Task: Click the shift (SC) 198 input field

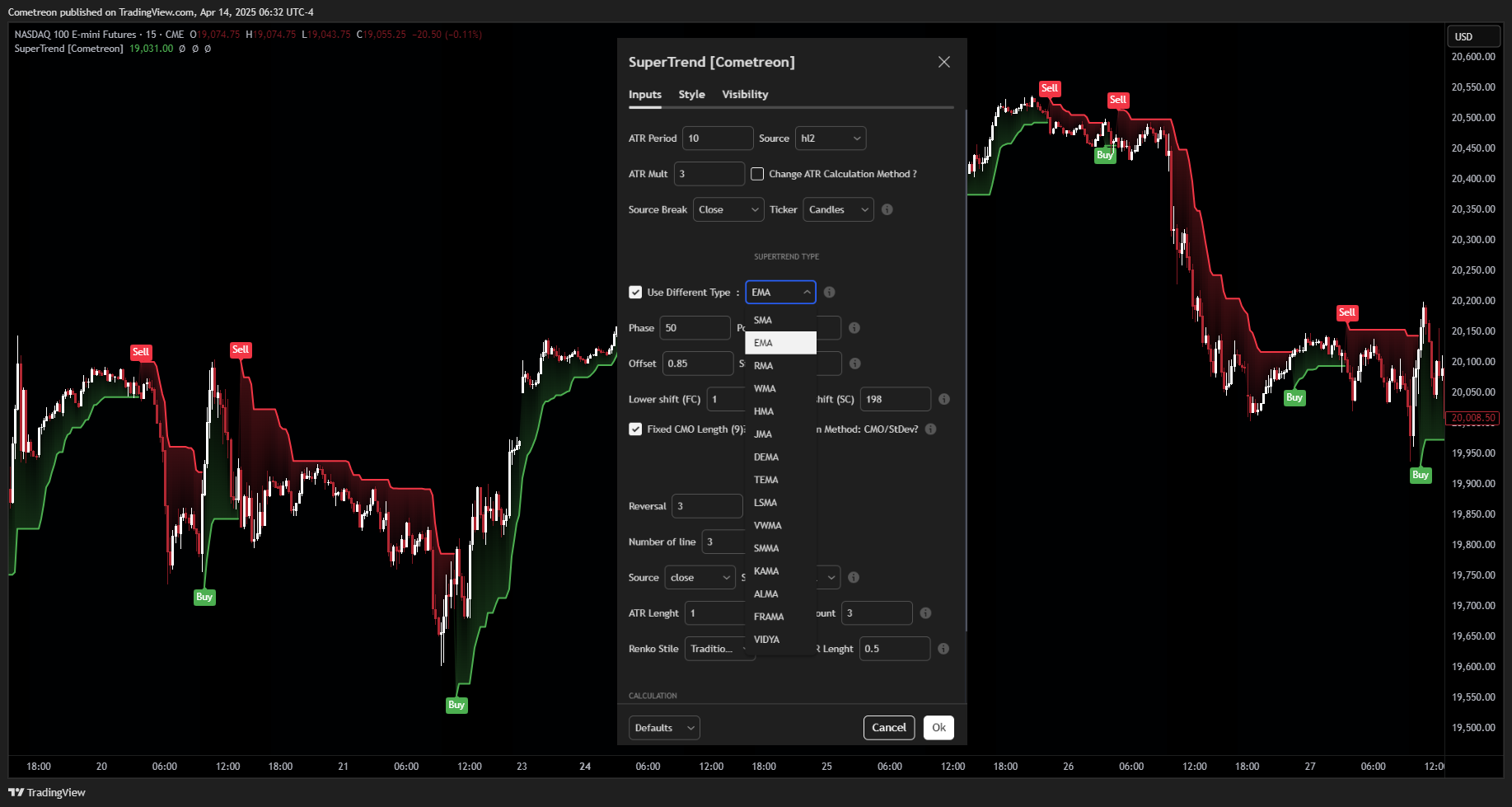Action: tap(896, 399)
